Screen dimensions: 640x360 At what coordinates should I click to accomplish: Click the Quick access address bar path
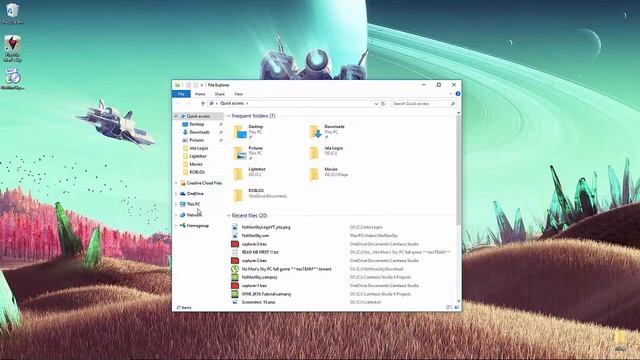pos(232,104)
